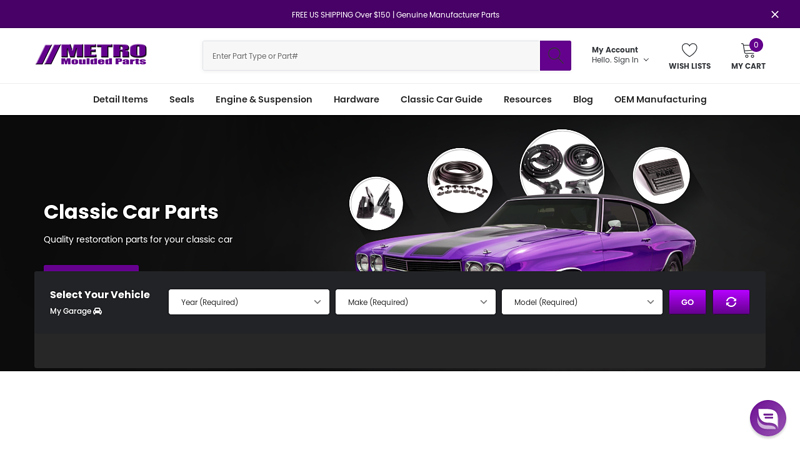Open the Wish Lists heart icon
This screenshot has width=800, height=450.
click(689, 50)
